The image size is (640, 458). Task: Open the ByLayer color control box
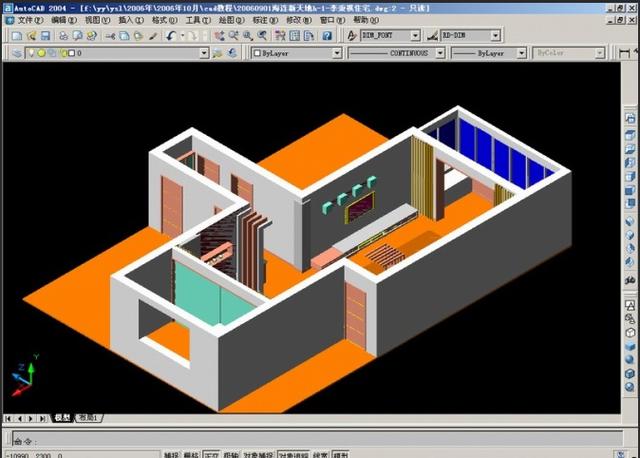click(296, 53)
